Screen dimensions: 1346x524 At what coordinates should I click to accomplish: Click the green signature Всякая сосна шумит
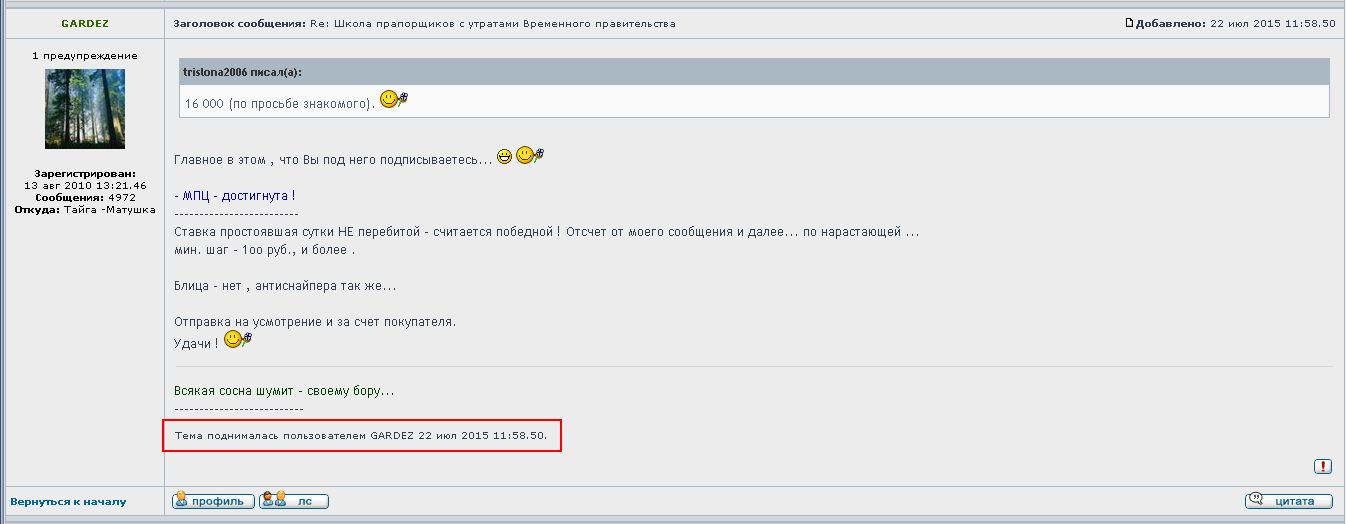(284, 391)
